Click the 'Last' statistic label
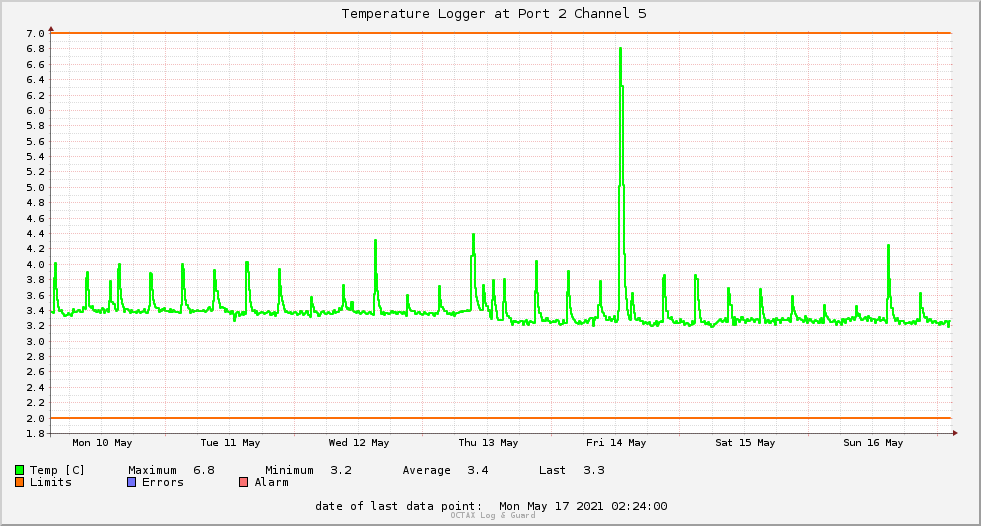The height and width of the screenshot is (526, 981). [552, 470]
